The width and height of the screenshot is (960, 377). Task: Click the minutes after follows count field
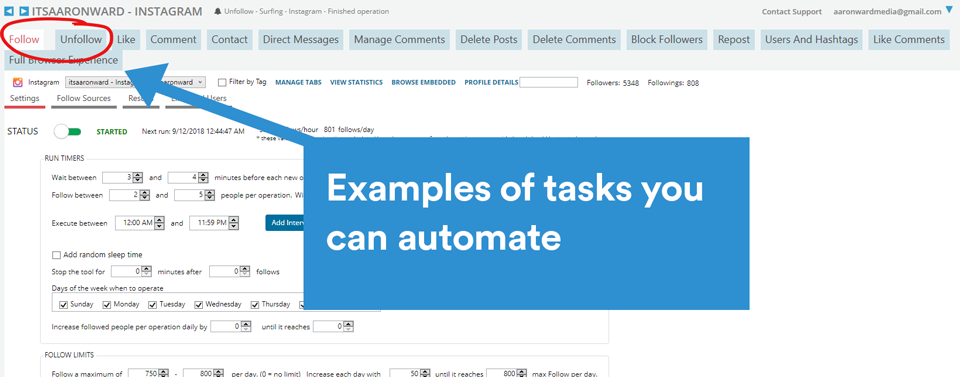(230, 271)
